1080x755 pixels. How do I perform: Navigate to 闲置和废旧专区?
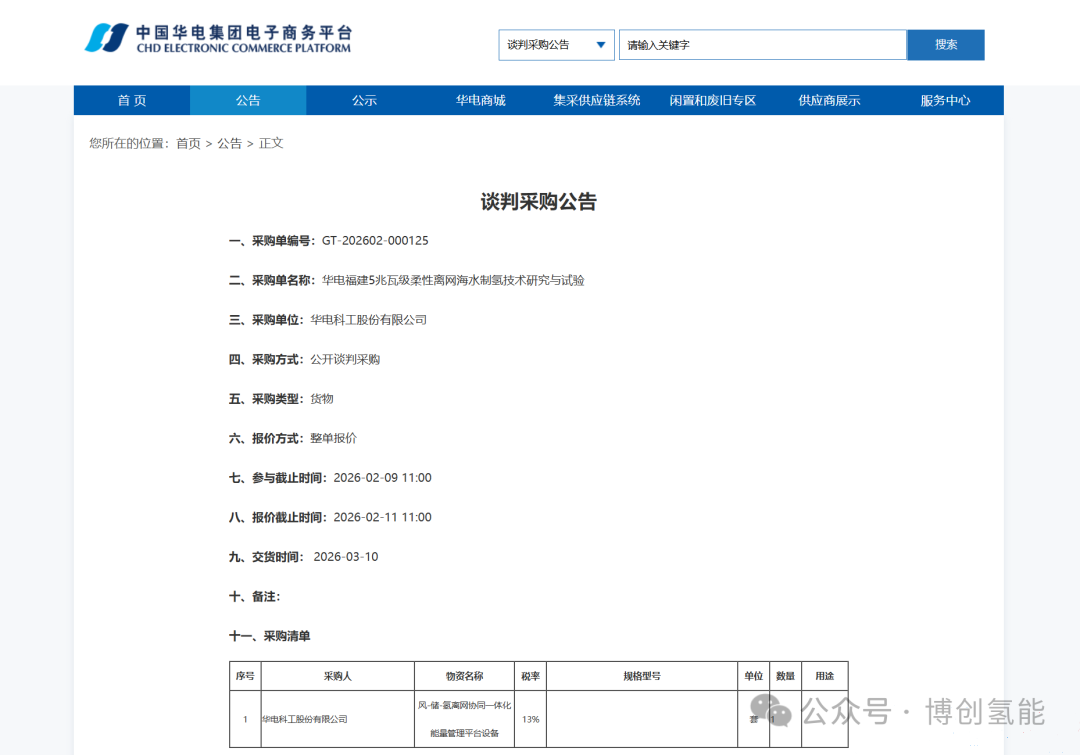point(712,100)
